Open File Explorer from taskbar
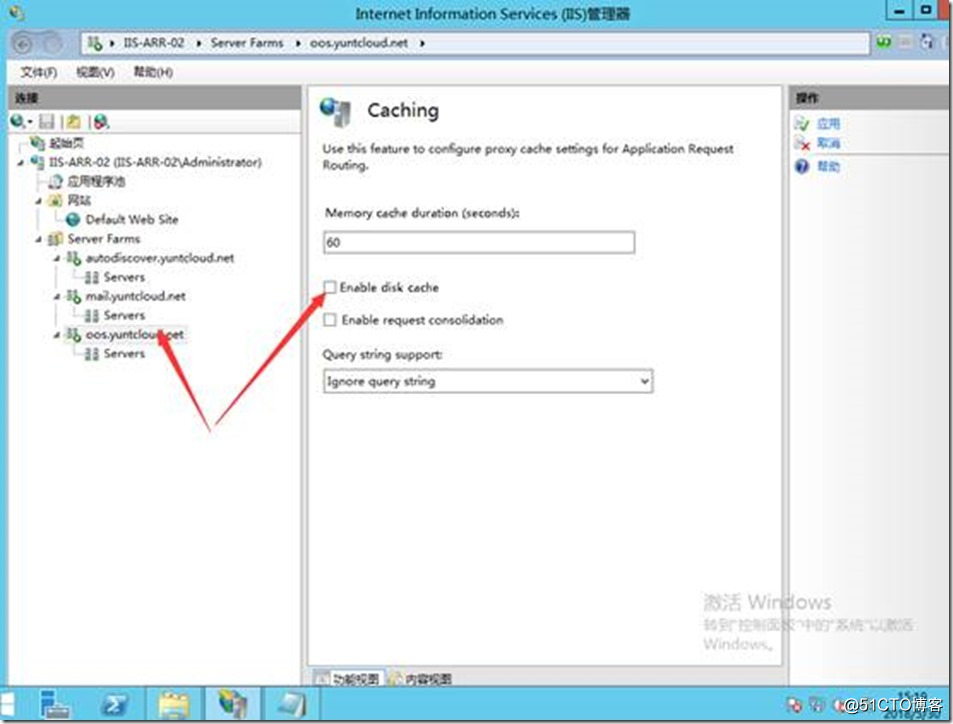The image size is (953, 724). coord(174,705)
